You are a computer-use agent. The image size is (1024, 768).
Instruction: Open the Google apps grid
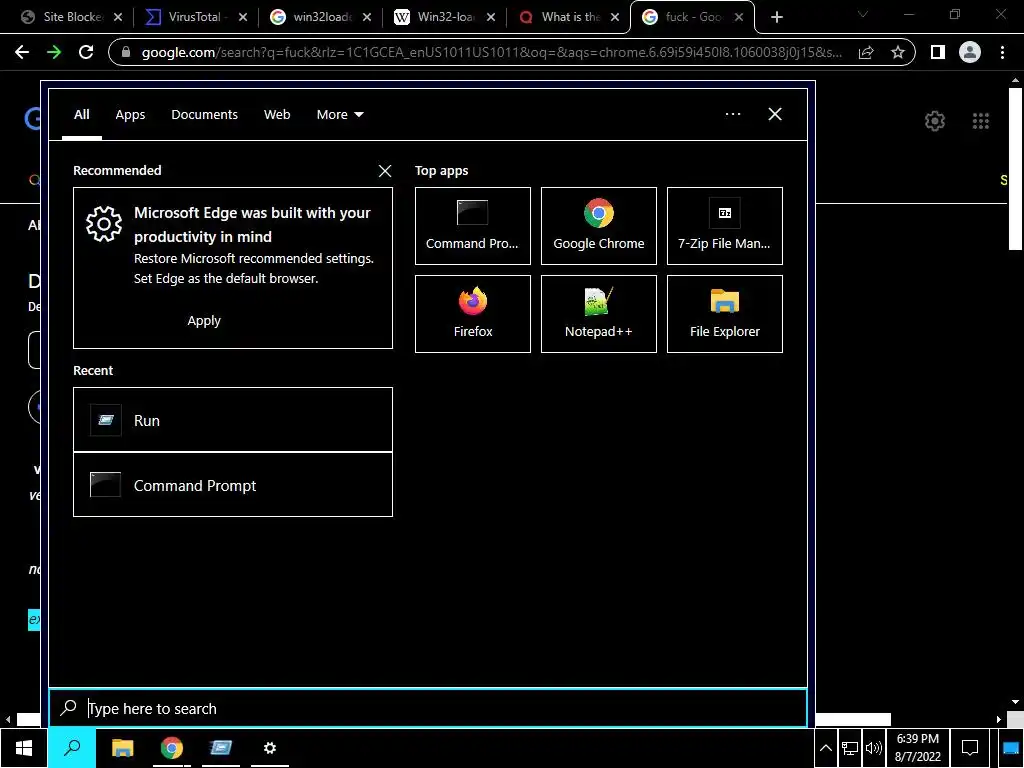980,121
